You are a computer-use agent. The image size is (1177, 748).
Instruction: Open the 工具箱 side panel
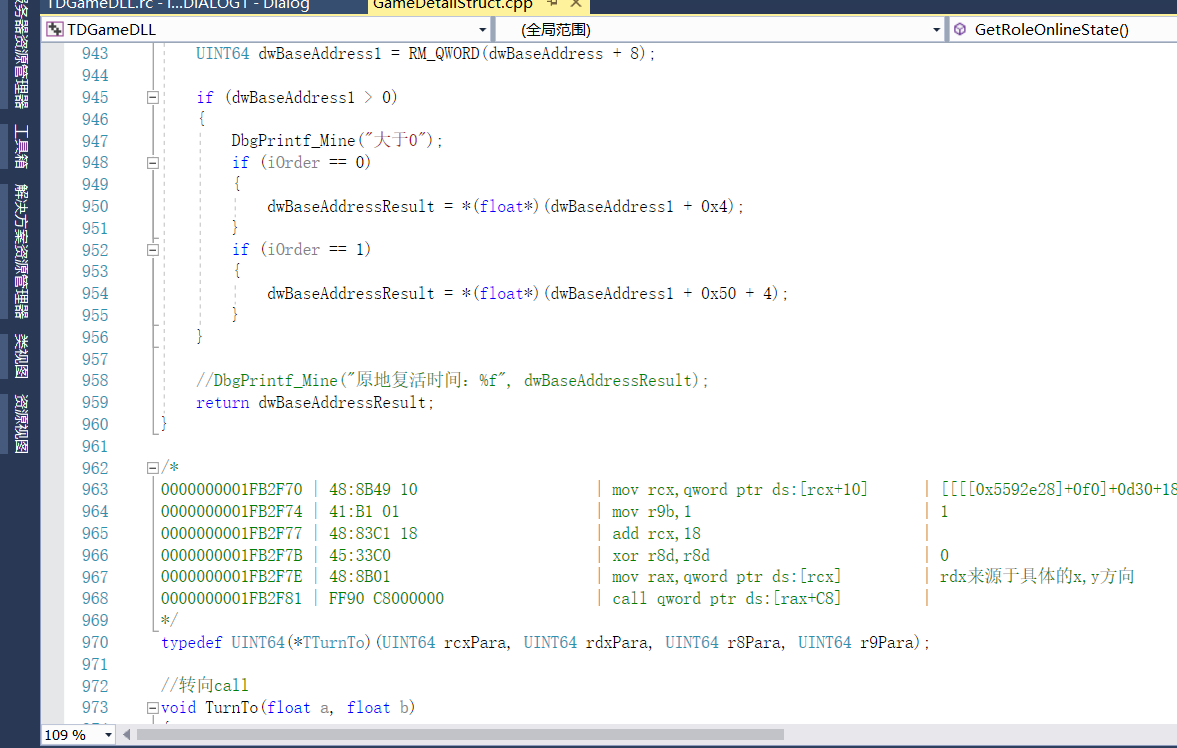[x=20, y=147]
